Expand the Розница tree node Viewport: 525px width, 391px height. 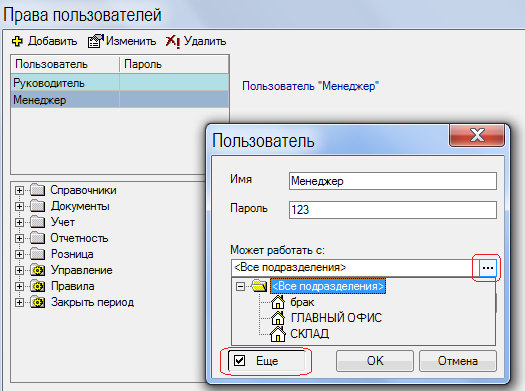[x=19, y=254]
